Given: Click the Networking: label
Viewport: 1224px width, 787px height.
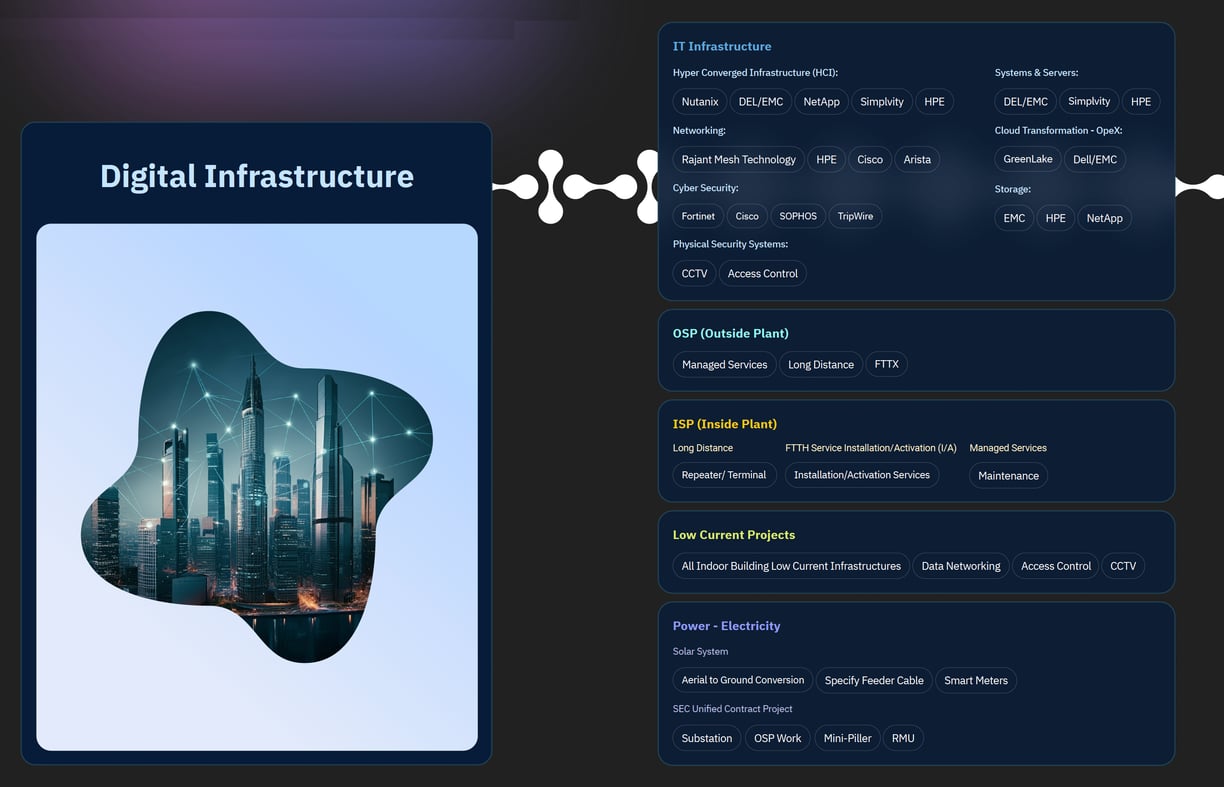Looking at the screenshot, I should coord(699,131).
